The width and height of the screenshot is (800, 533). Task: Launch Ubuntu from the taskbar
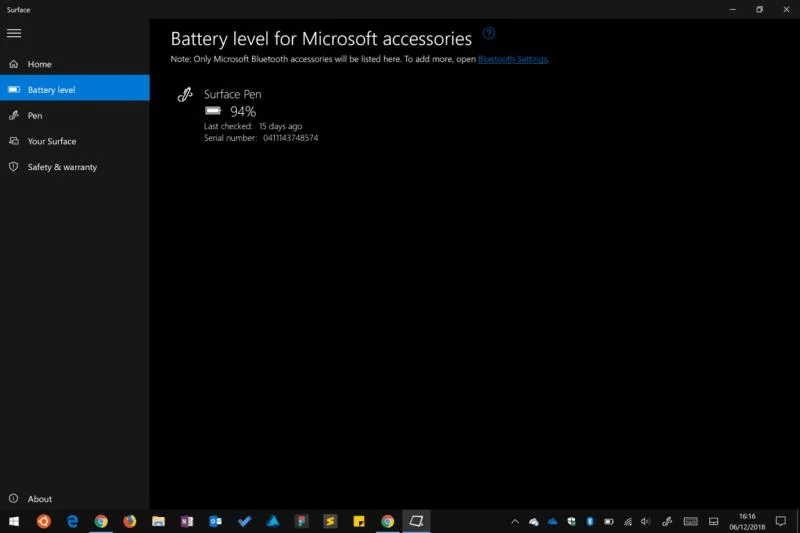(x=43, y=521)
